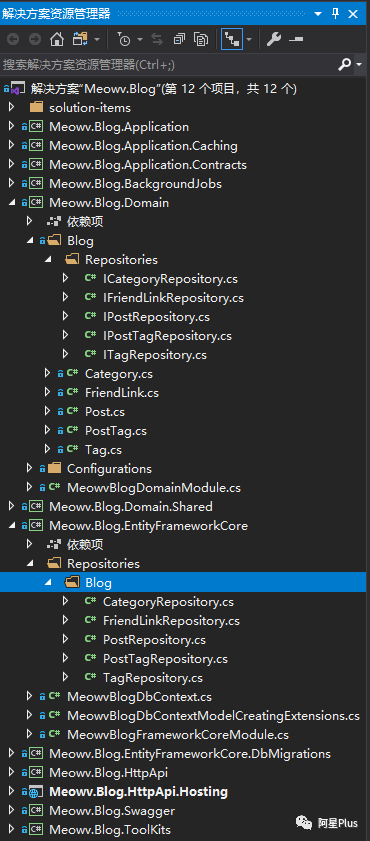
Task: Collapse the Meowv.Blog.Domain project node
Action: click(12, 203)
